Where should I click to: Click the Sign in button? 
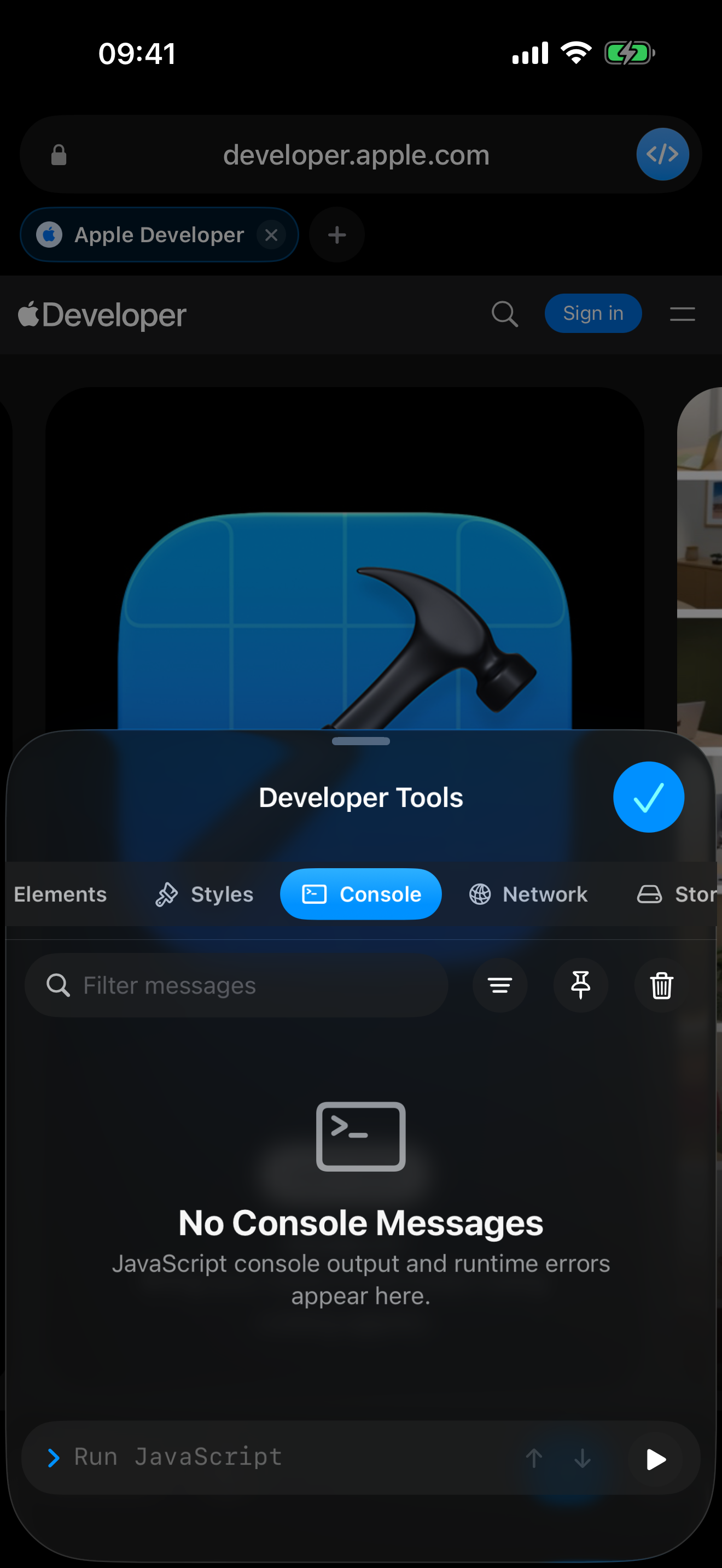point(593,313)
